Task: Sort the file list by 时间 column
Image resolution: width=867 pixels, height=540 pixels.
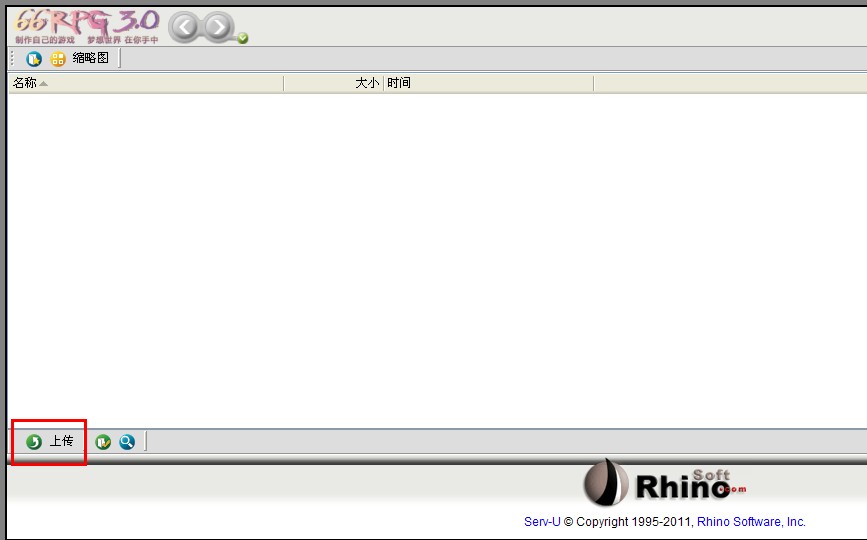Action: tap(488, 83)
